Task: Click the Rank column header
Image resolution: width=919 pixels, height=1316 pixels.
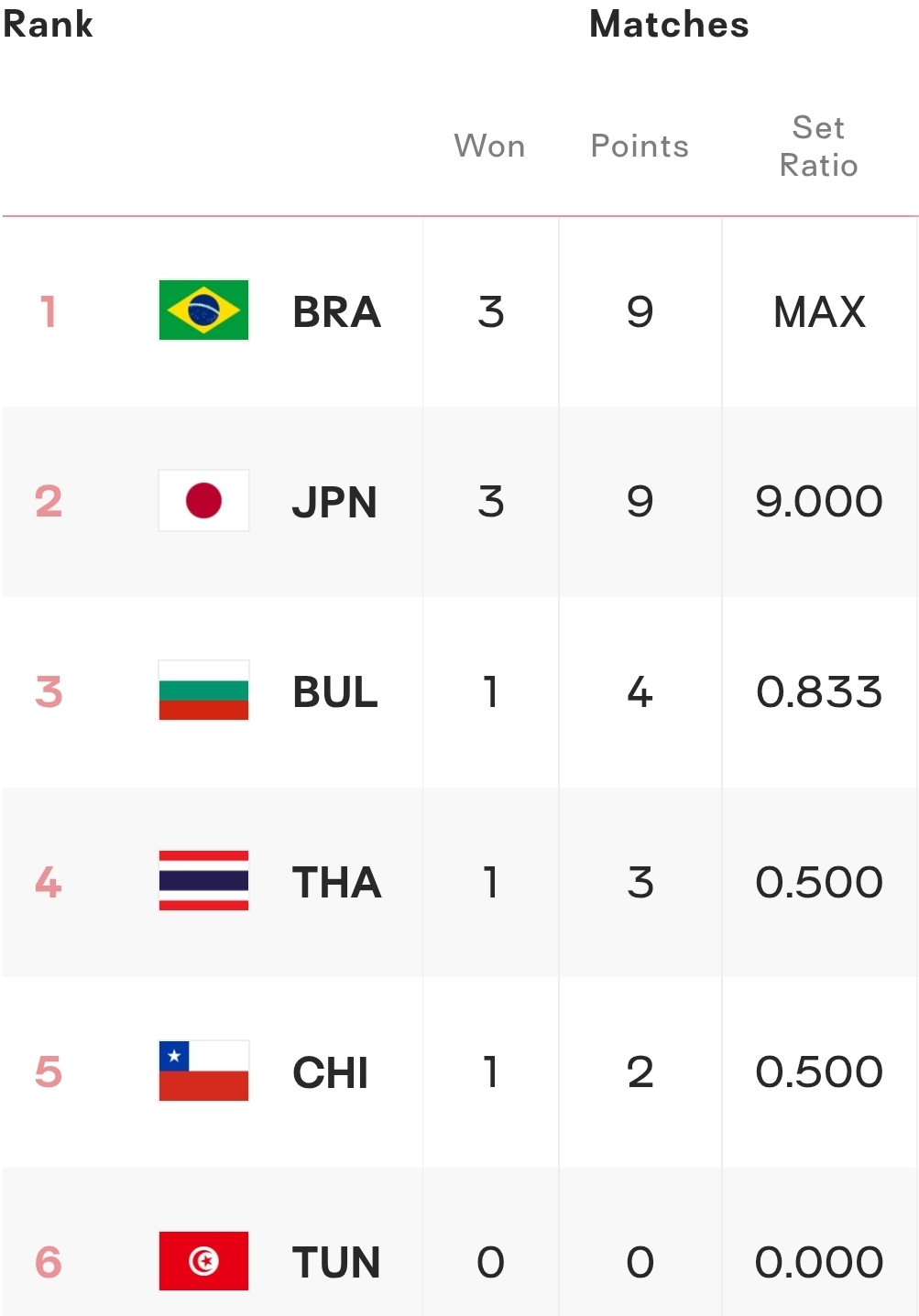Action: [x=48, y=24]
